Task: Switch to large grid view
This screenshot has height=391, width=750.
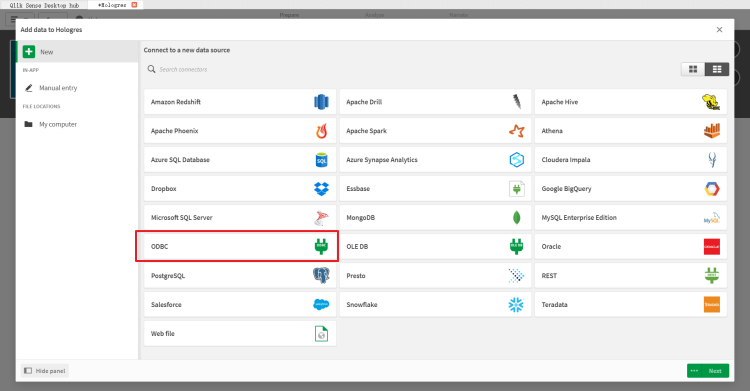Action: click(693, 69)
